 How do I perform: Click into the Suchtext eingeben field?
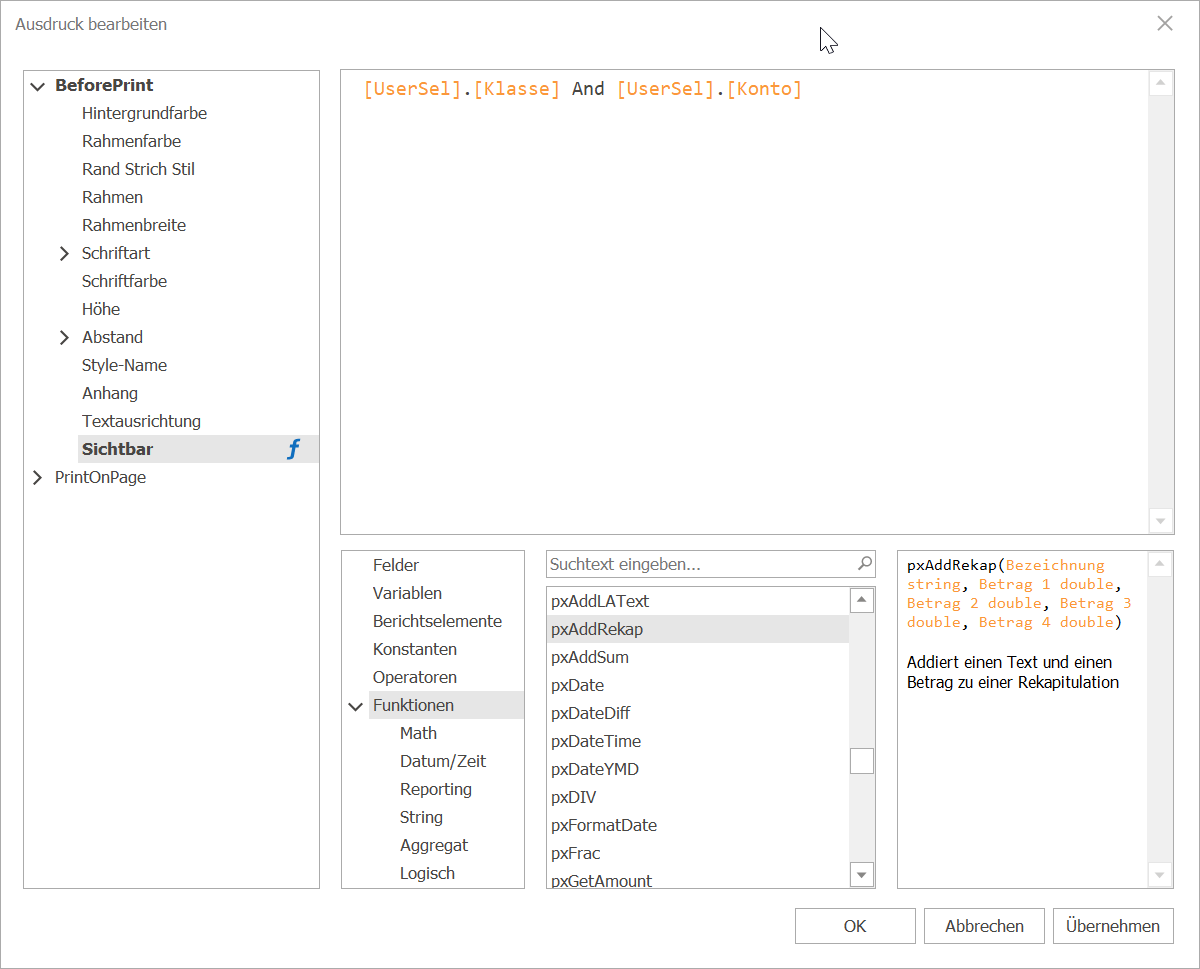[700, 564]
